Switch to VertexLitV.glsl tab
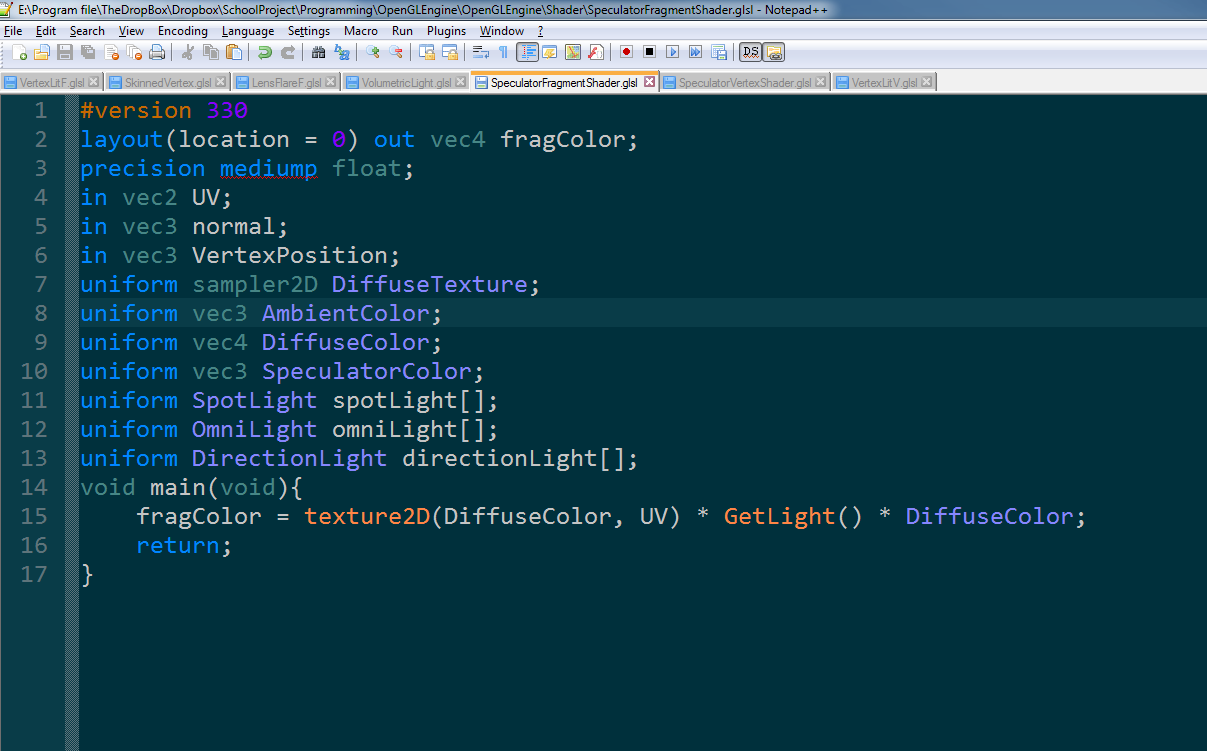 (x=884, y=83)
